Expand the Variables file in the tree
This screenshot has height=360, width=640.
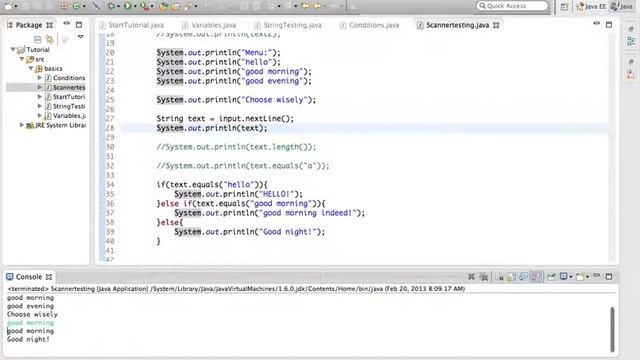[x=40, y=116]
